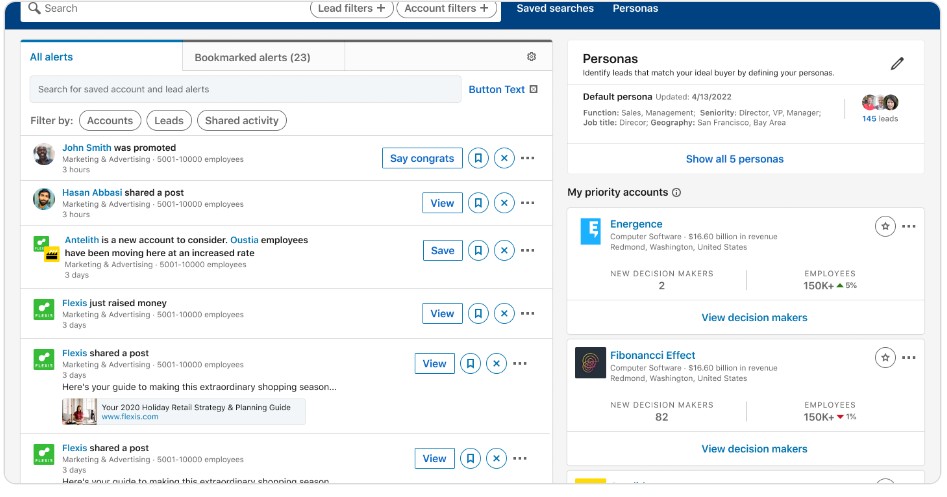
Task: Open more options for John Smith alert
Action: (527, 158)
